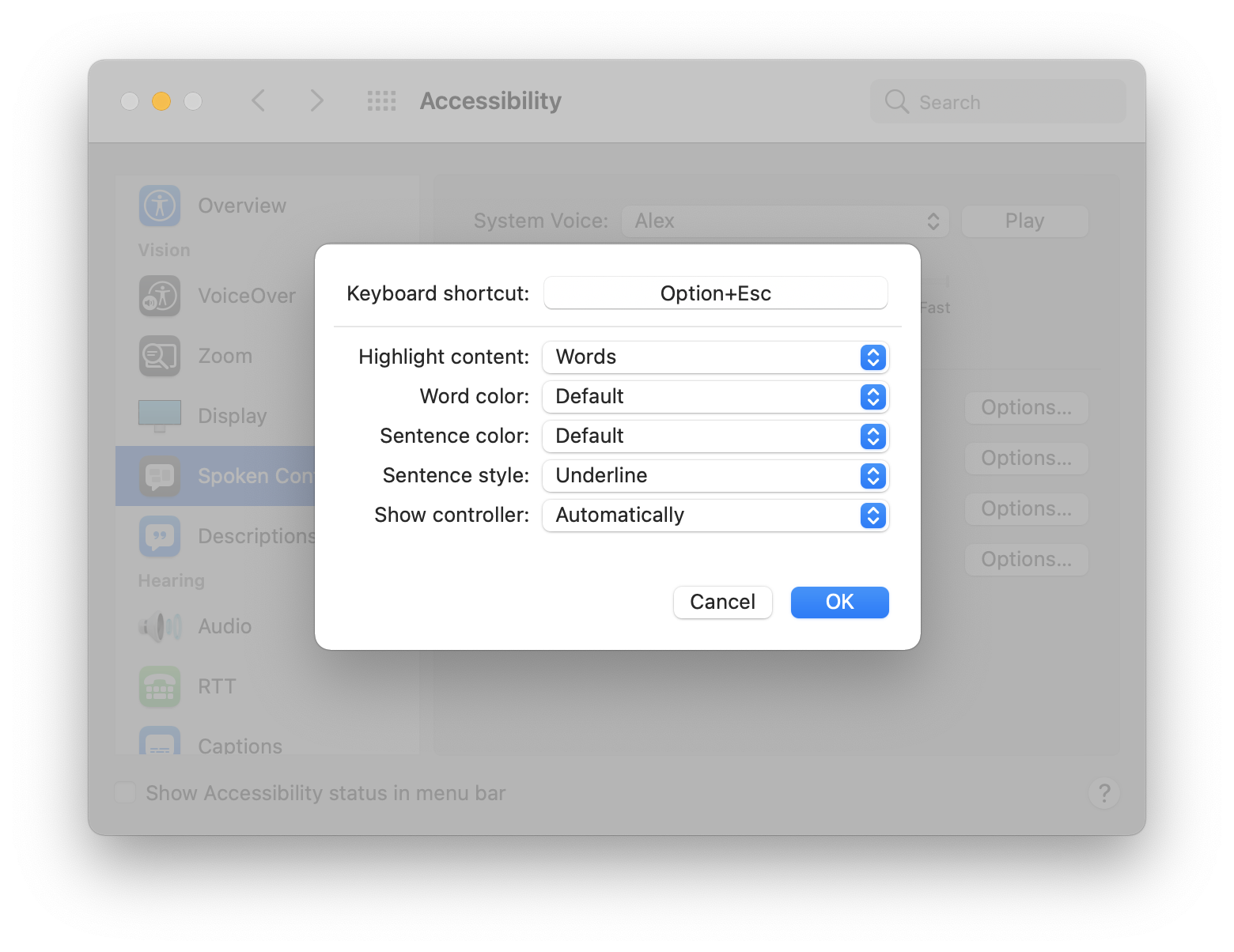Select the Spoken Content icon
The width and height of the screenshot is (1234, 952).
pyautogui.click(x=159, y=475)
